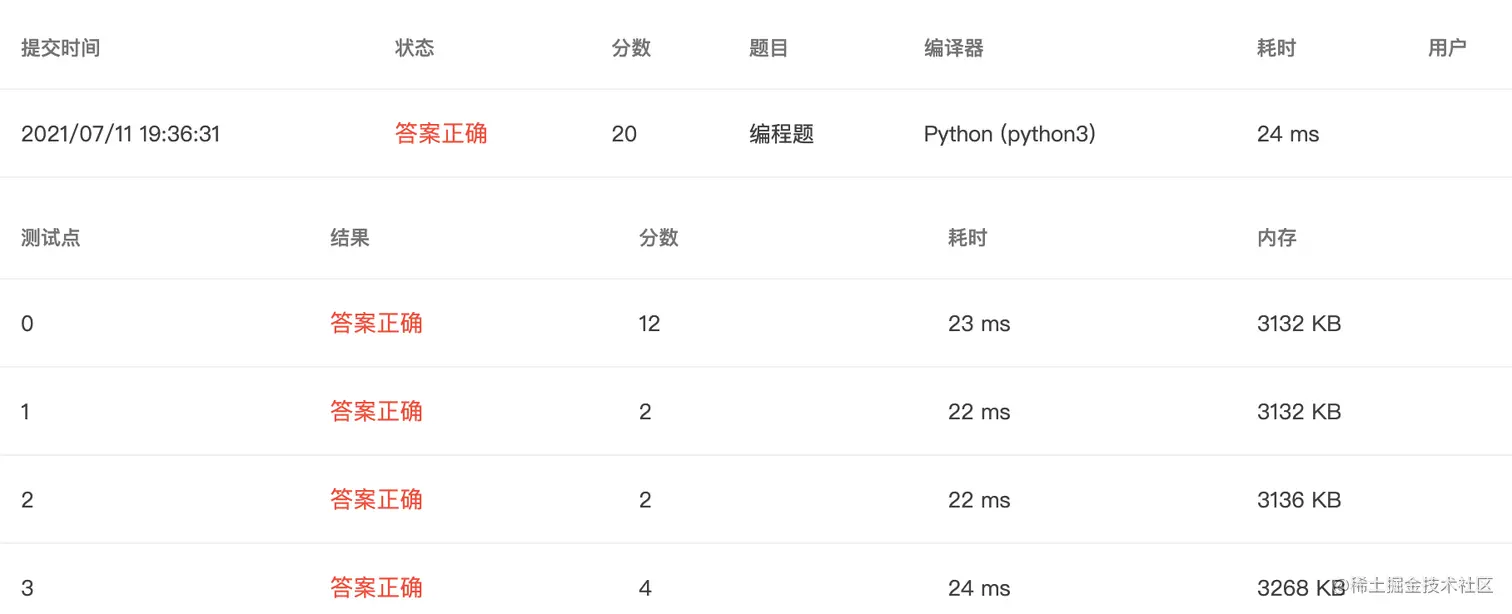This screenshot has width=1512, height=614.
Task: Click 答案正确 result for test point 3
Action: pyautogui.click(x=376, y=587)
